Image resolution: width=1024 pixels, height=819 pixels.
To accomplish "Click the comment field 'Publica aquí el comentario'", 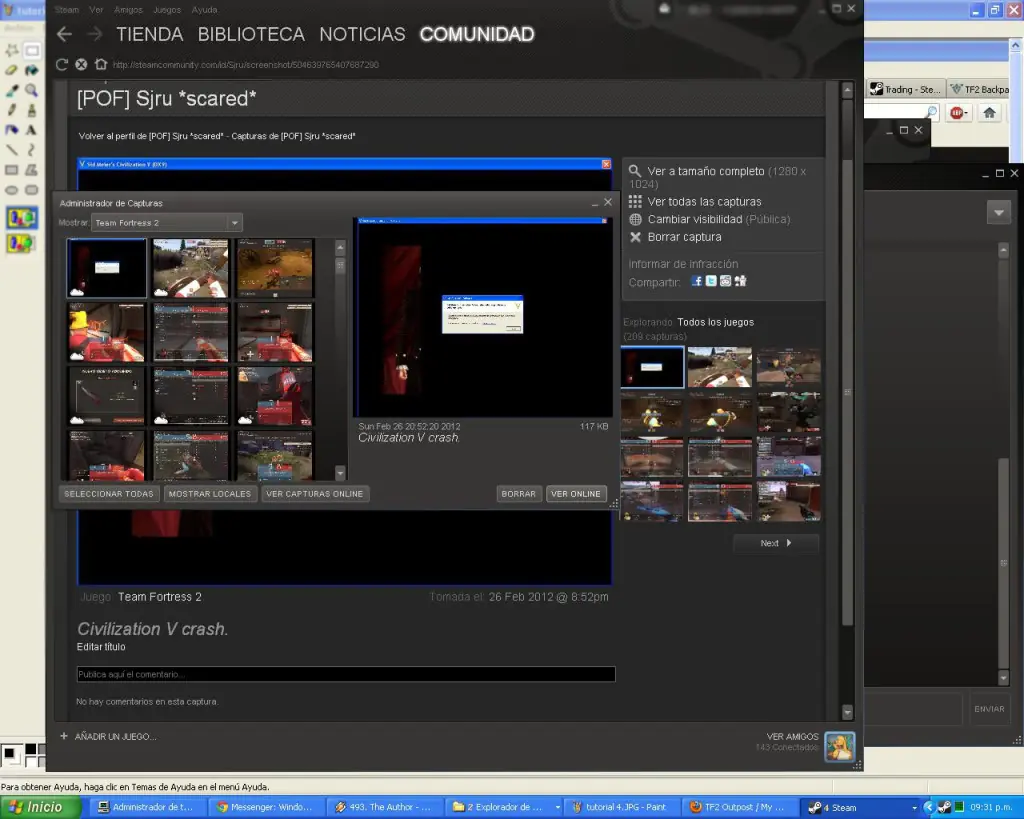I will click(346, 674).
